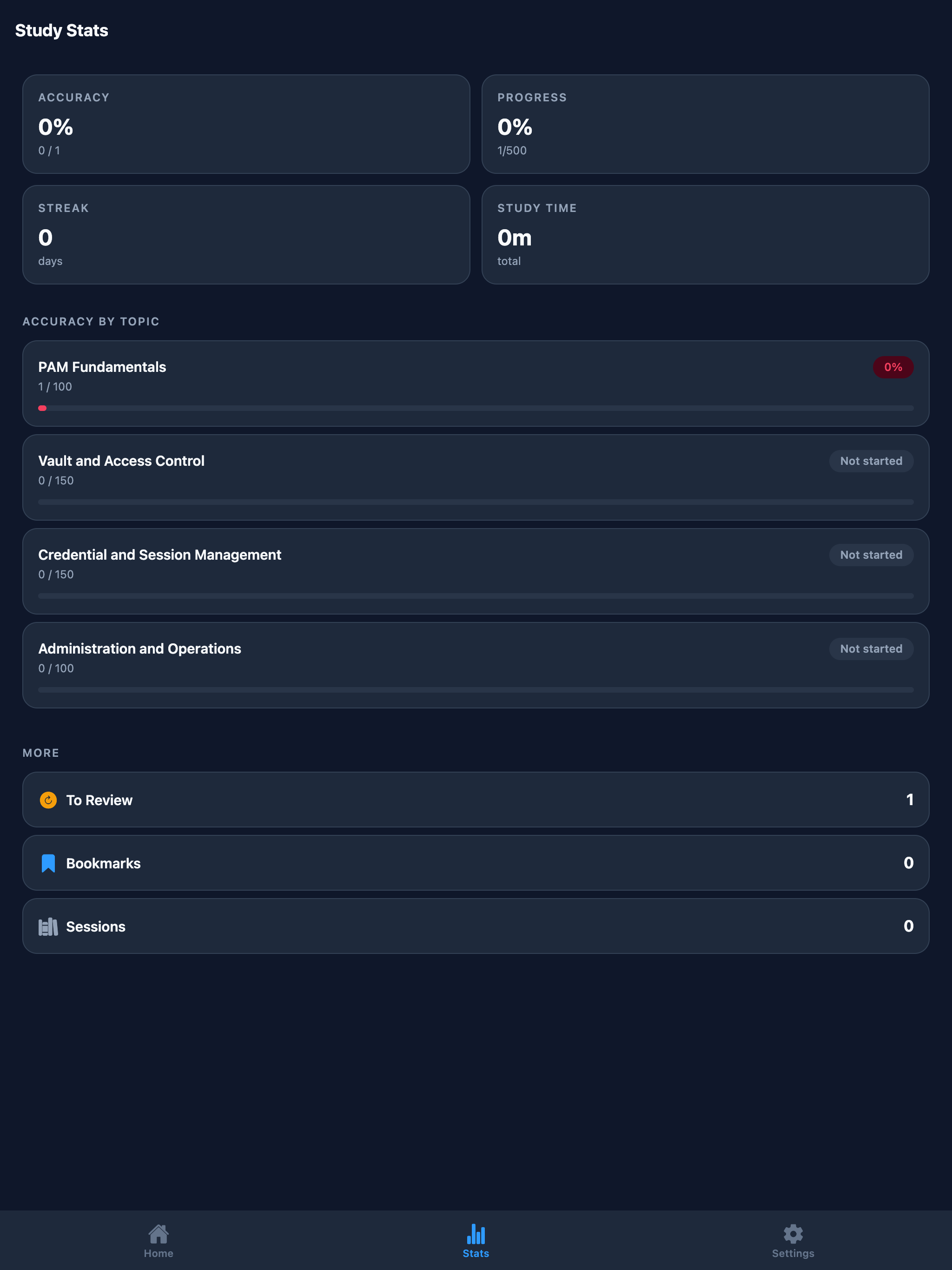Select the Accuracy stat card
This screenshot has width=952, height=1270.
click(x=246, y=124)
